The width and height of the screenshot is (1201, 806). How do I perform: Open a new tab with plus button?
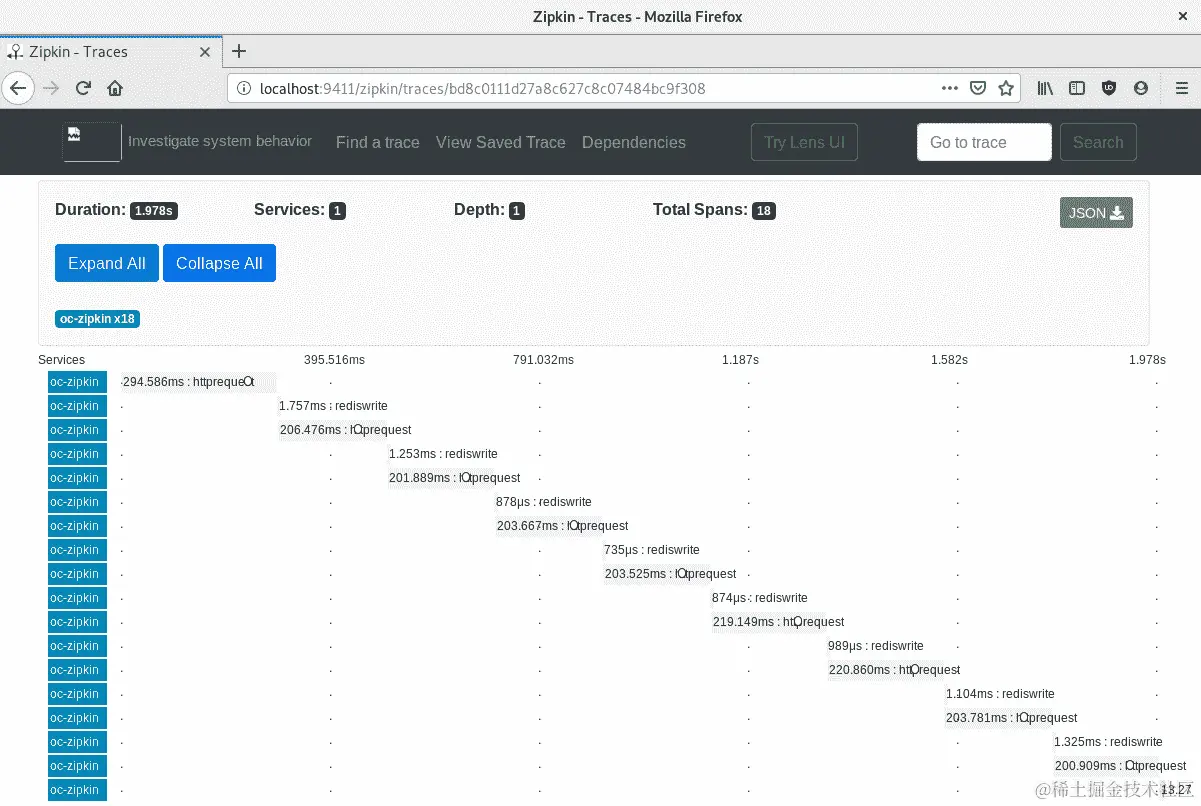(239, 51)
